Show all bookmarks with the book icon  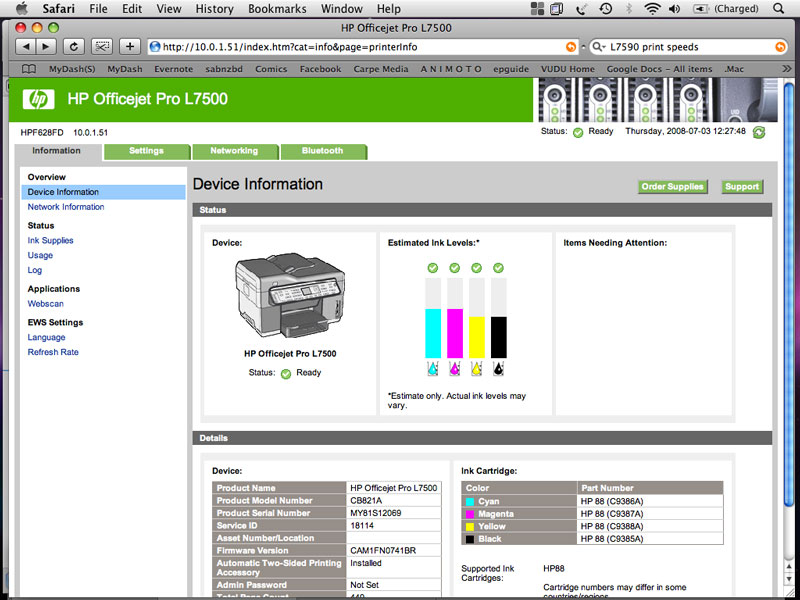(29, 69)
